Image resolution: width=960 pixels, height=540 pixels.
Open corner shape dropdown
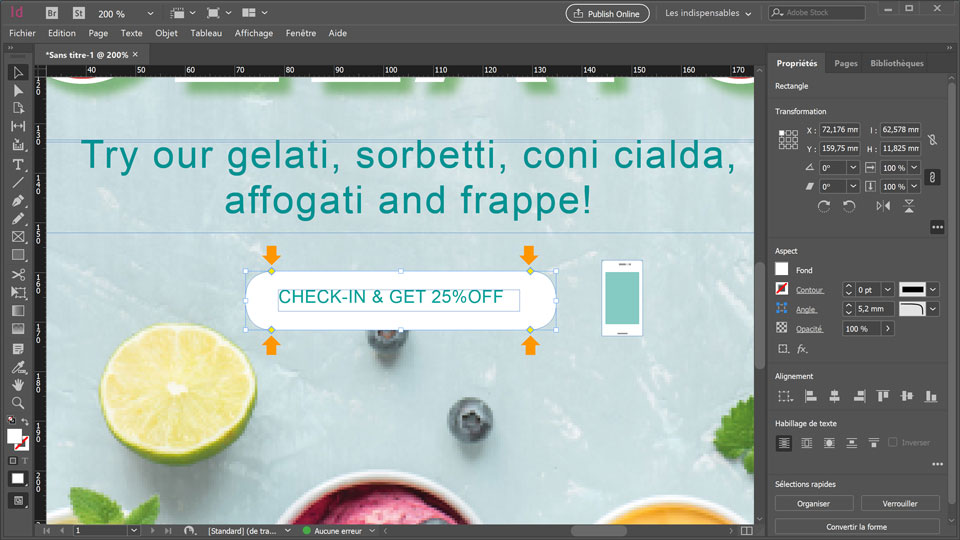pyautogui.click(x=932, y=309)
